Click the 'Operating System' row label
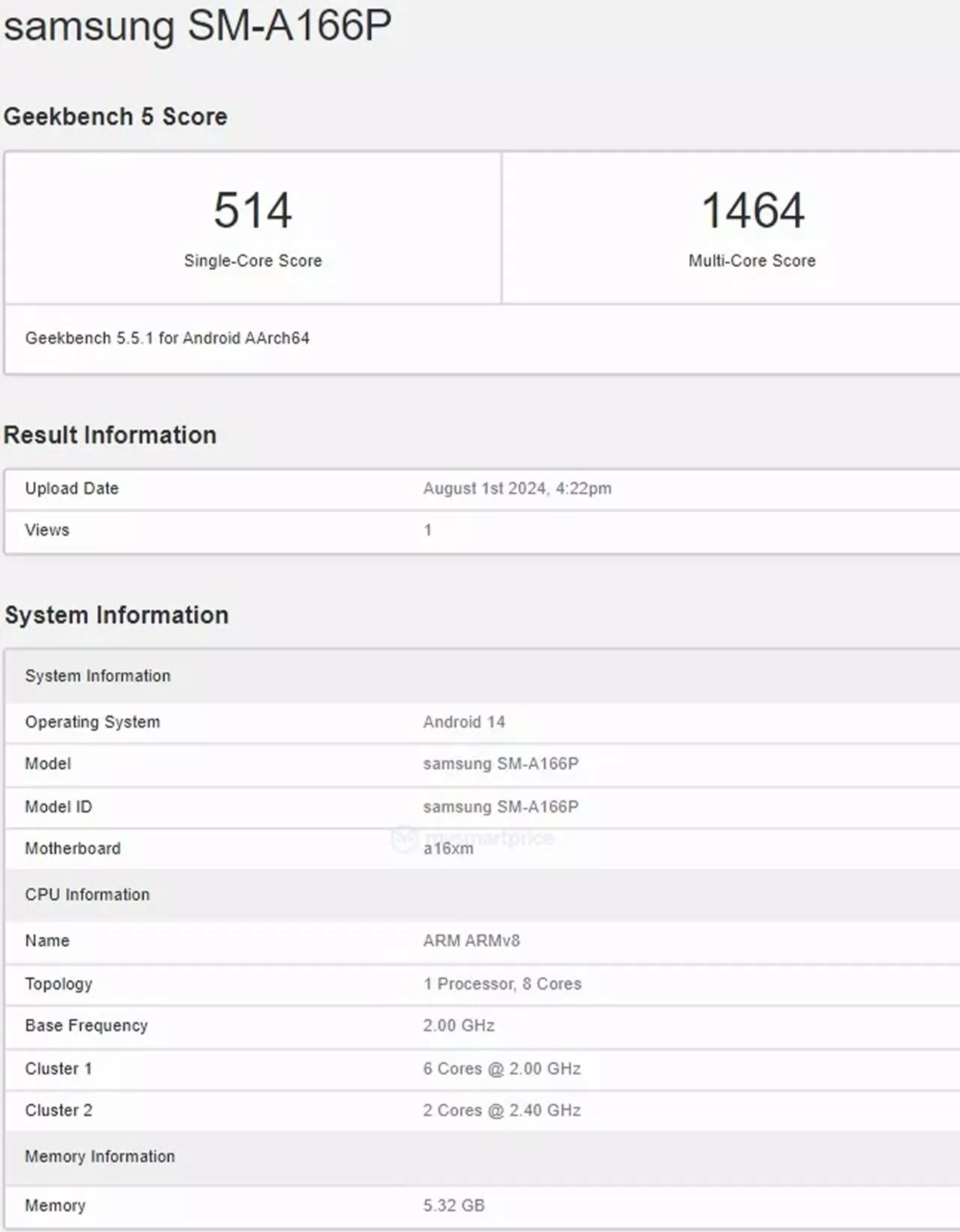Screen dimensions: 960x1232 pyautogui.click(x=92, y=722)
